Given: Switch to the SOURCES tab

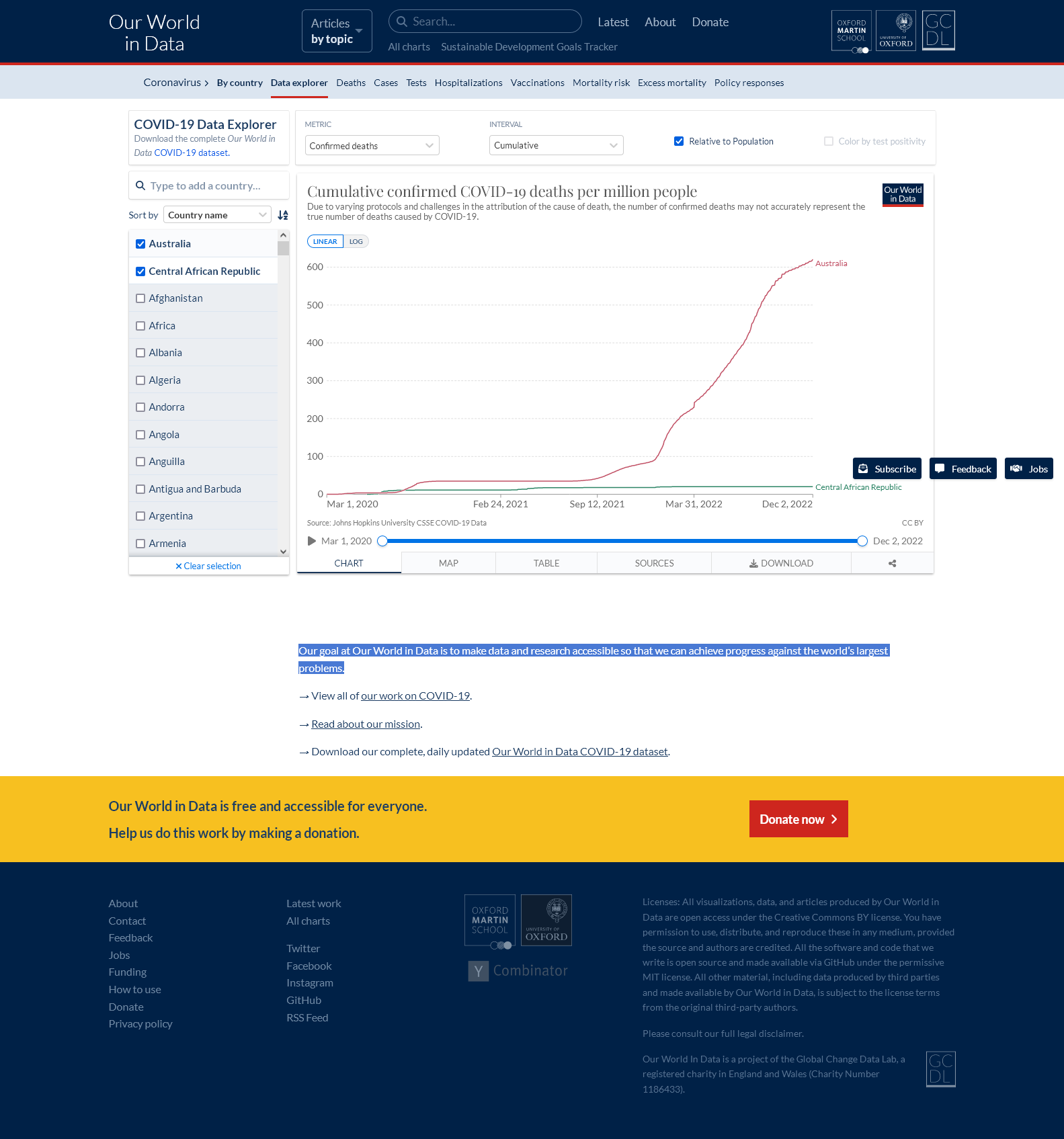Looking at the screenshot, I should (x=654, y=563).
